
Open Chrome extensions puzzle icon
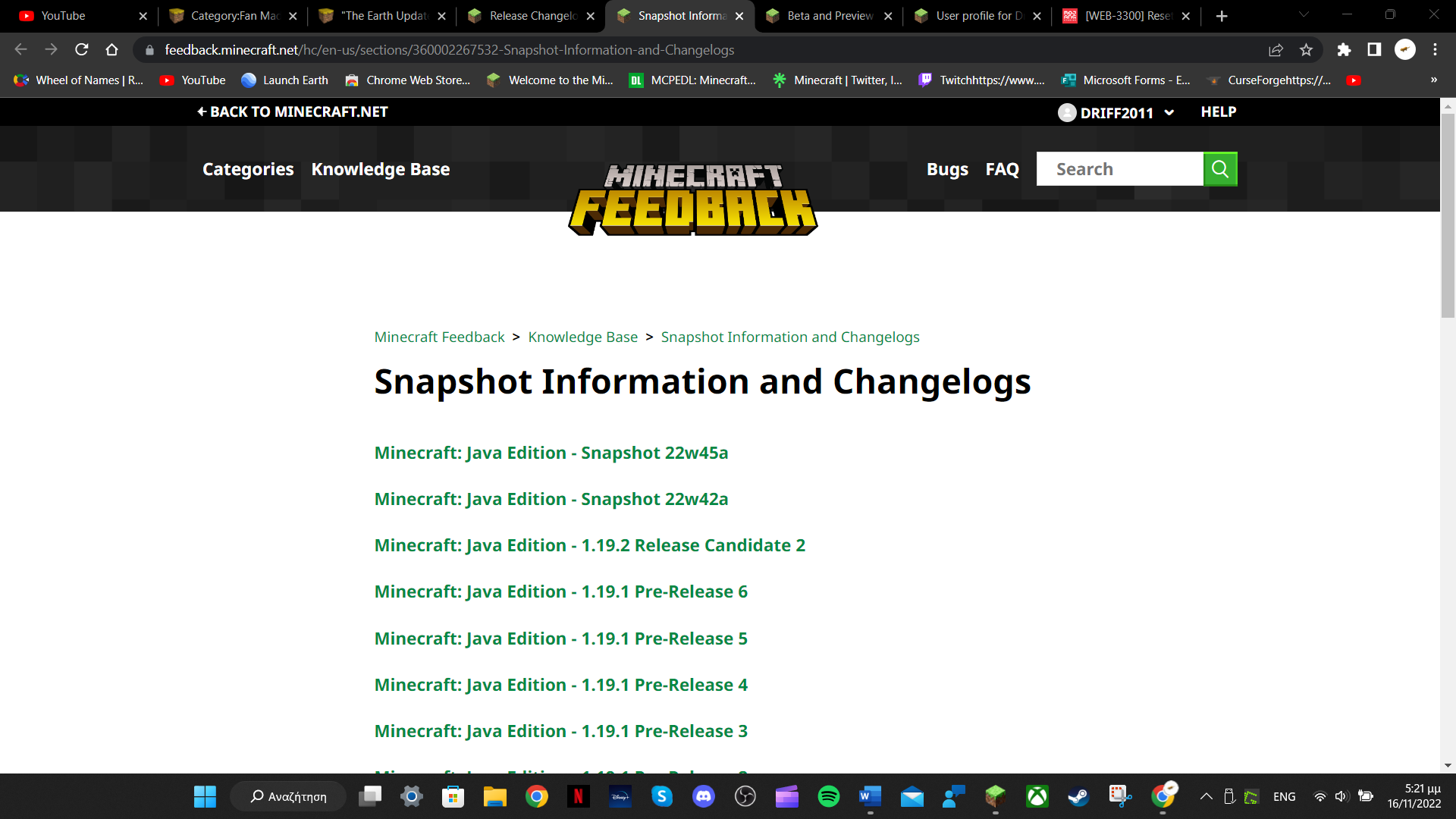pos(1344,50)
